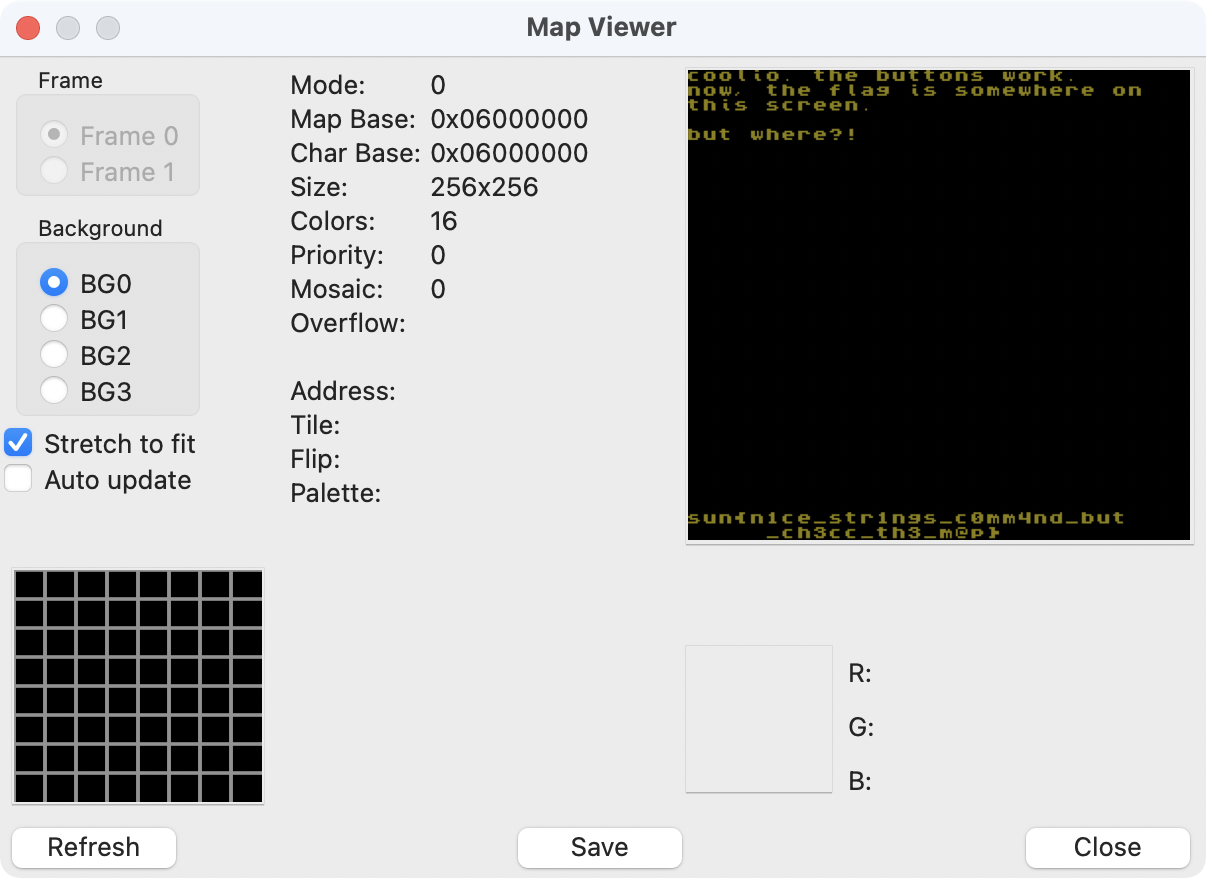Enable the Auto update checkbox
This screenshot has height=878, width=1206.
[19, 479]
